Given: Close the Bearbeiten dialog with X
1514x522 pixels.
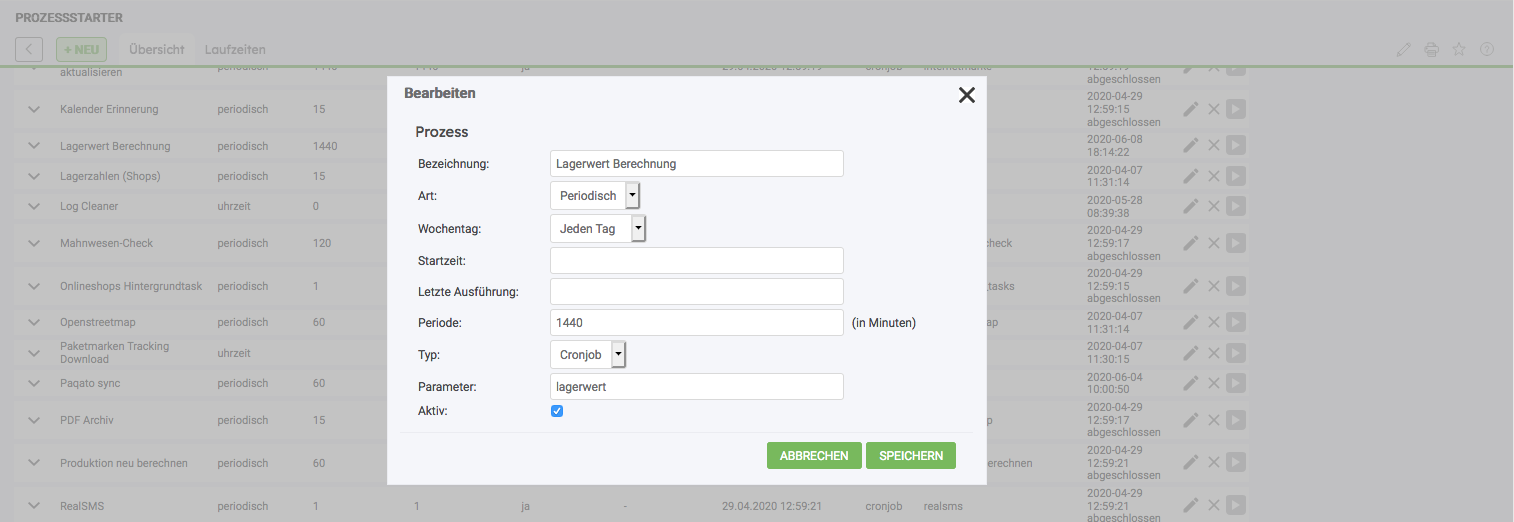Looking at the screenshot, I should [966, 95].
